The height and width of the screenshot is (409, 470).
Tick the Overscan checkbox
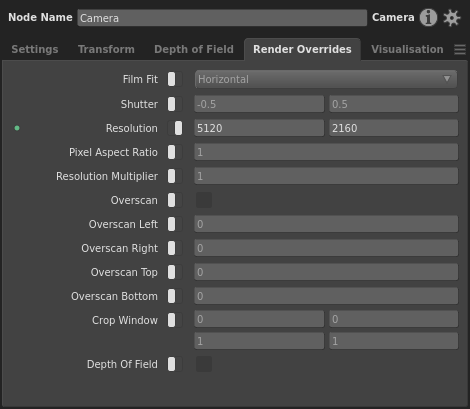204,200
